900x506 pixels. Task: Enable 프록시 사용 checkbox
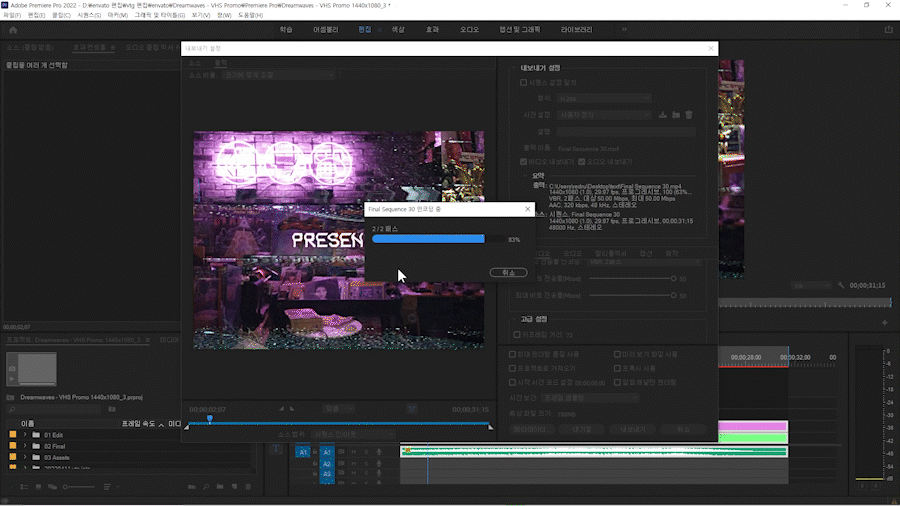click(x=618, y=368)
